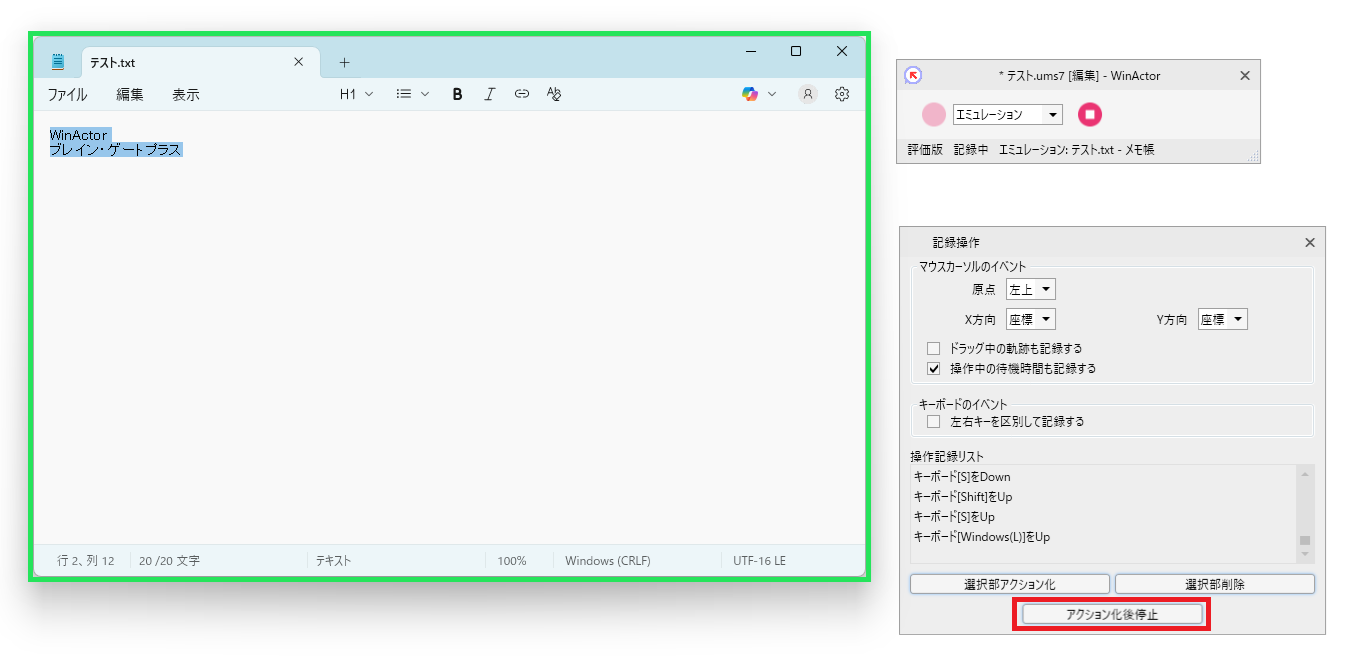
Task: Maximize the Notepad window
Action: point(796,51)
